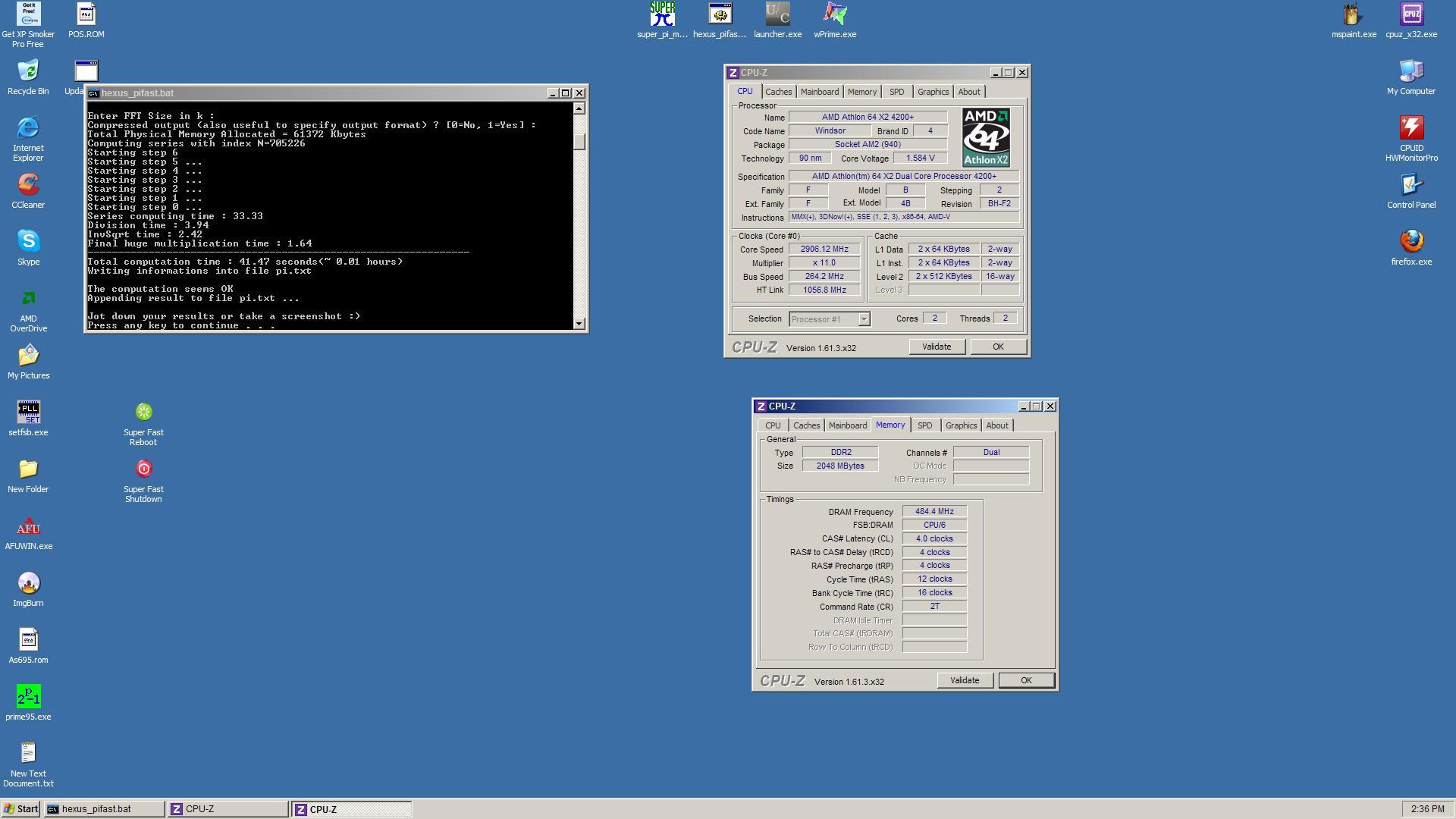The height and width of the screenshot is (819, 1456).
Task: Open About tab in upper CPU-Z window
Action: click(x=968, y=92)
